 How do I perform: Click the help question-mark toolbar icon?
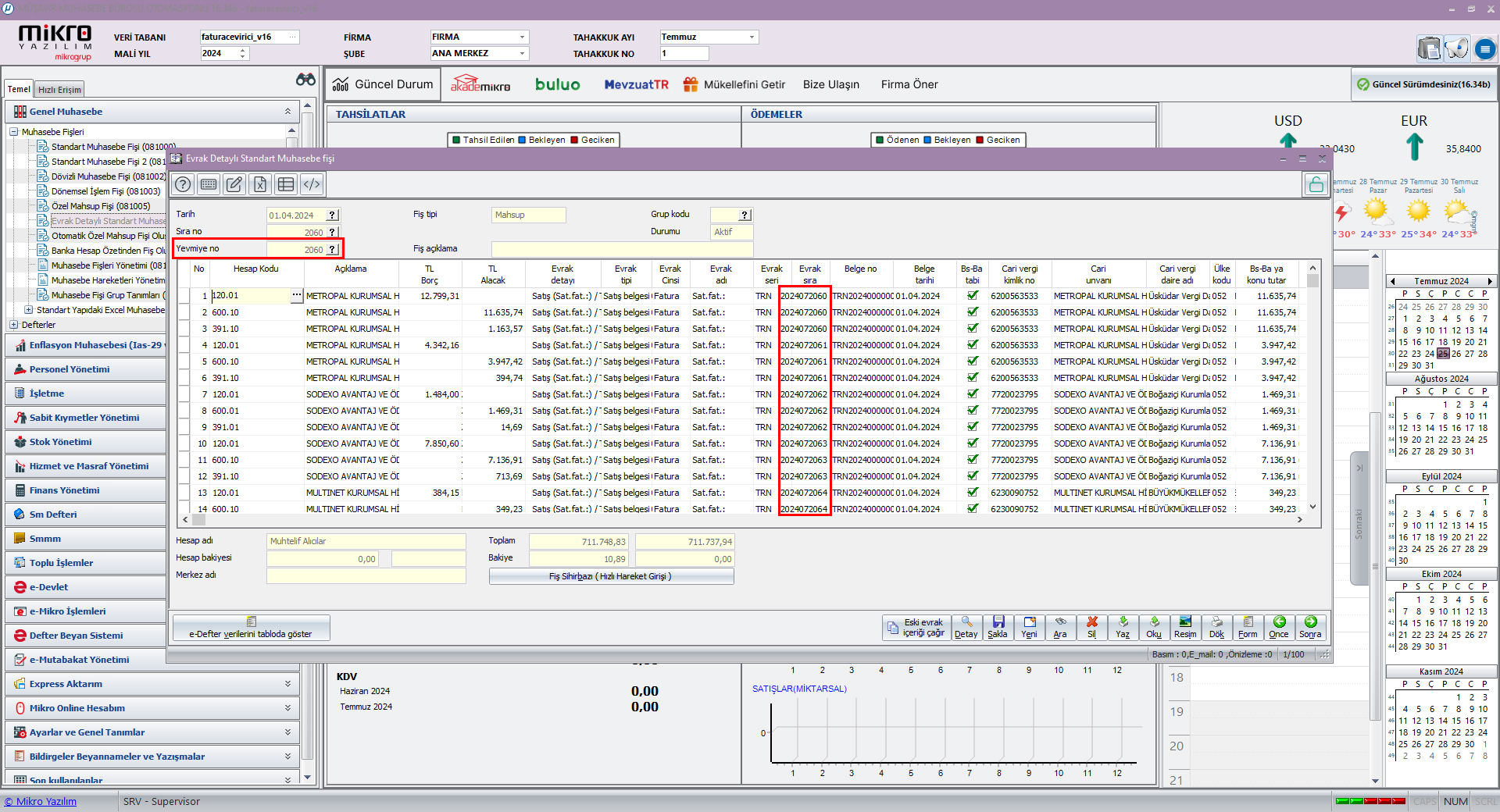pyautogui.click(x=183, y=184)
